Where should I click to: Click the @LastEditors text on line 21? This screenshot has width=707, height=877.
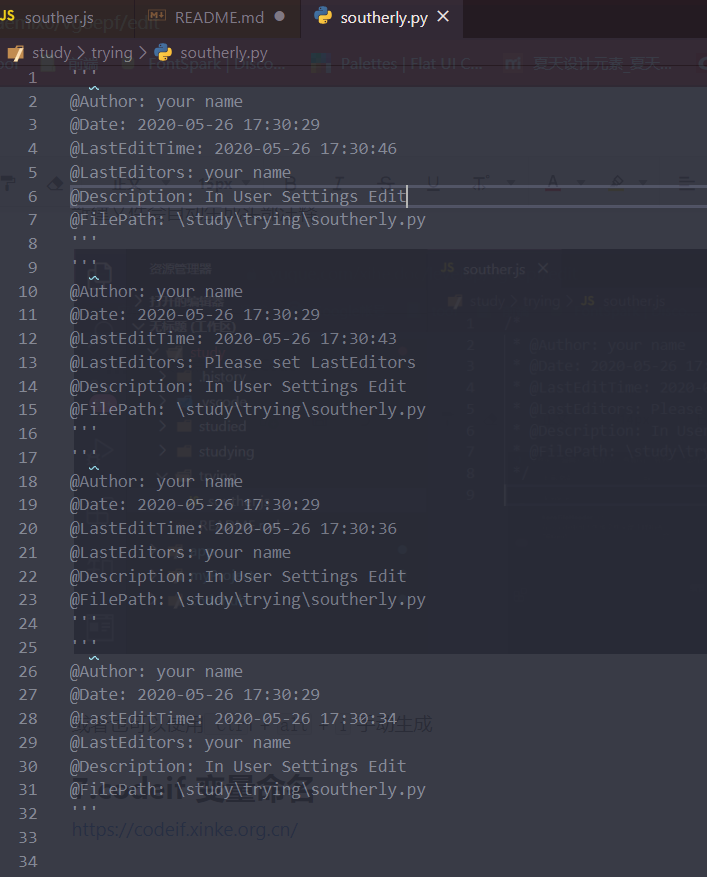pos(180,553)
